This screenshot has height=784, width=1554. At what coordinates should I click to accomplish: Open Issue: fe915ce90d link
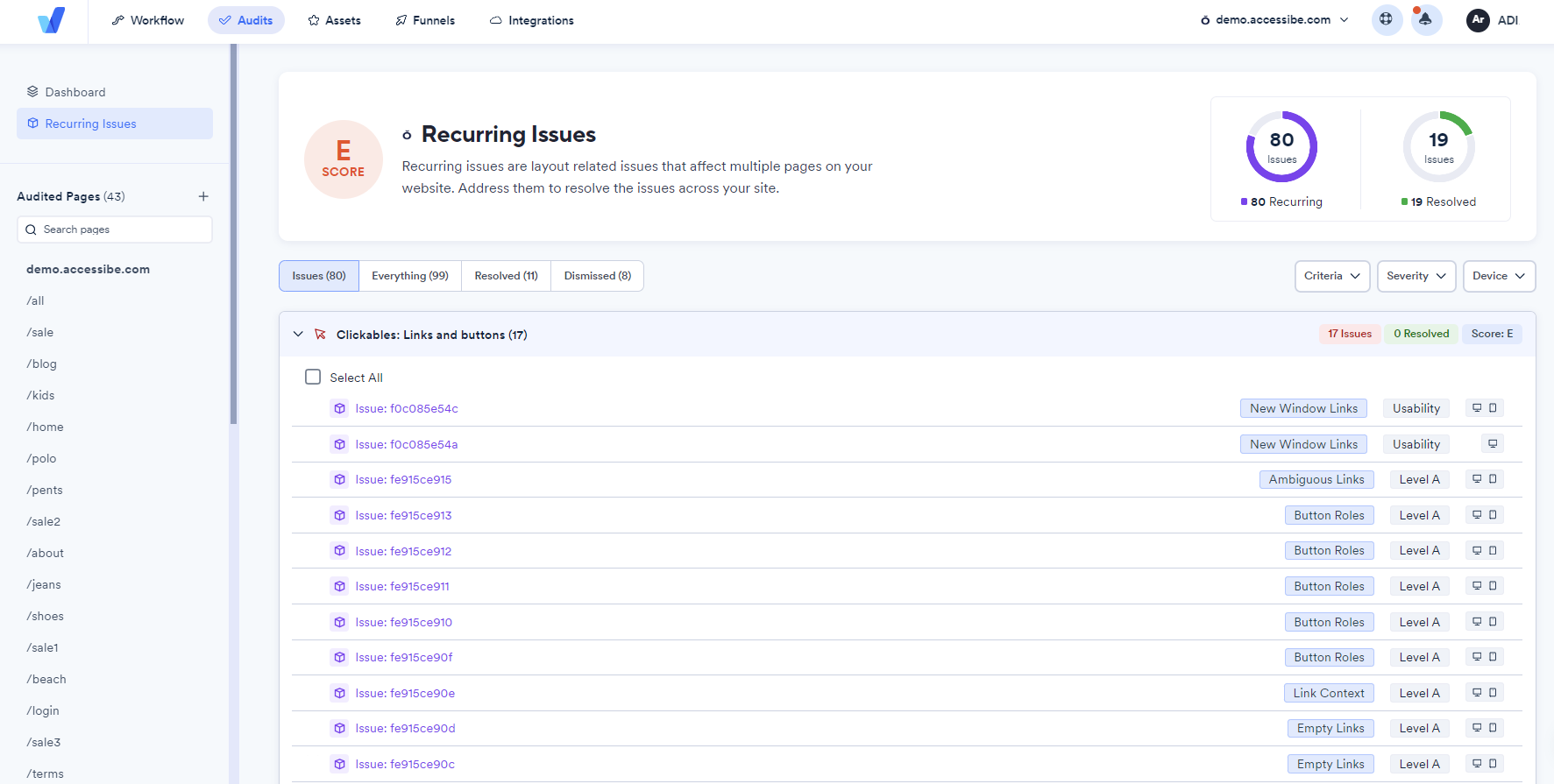(x=405, y=728)
